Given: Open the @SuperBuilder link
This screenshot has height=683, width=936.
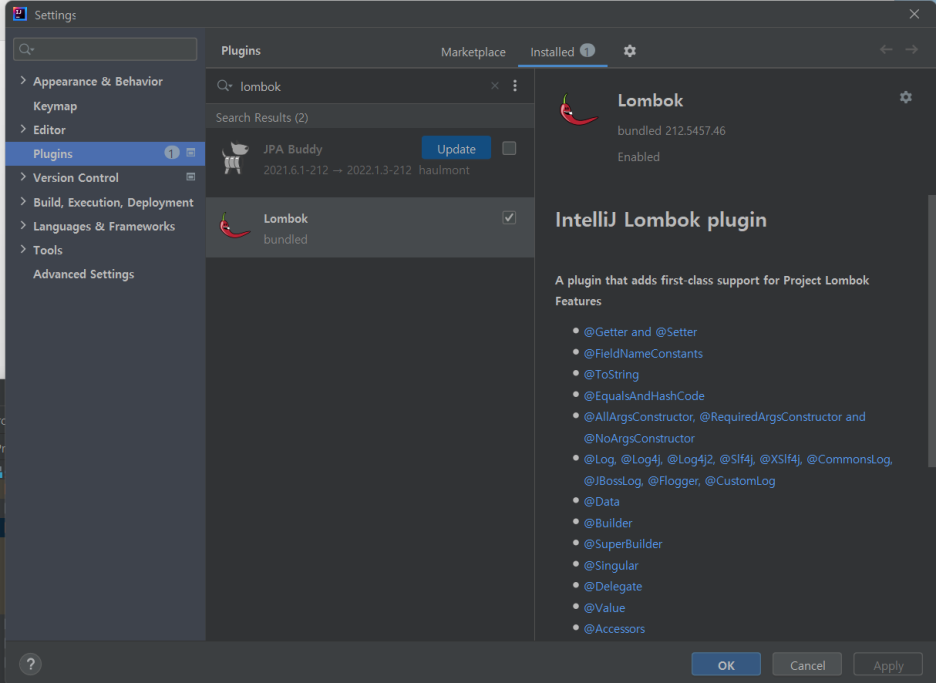Looking at the screenshot, I should (x=623, y=544).
